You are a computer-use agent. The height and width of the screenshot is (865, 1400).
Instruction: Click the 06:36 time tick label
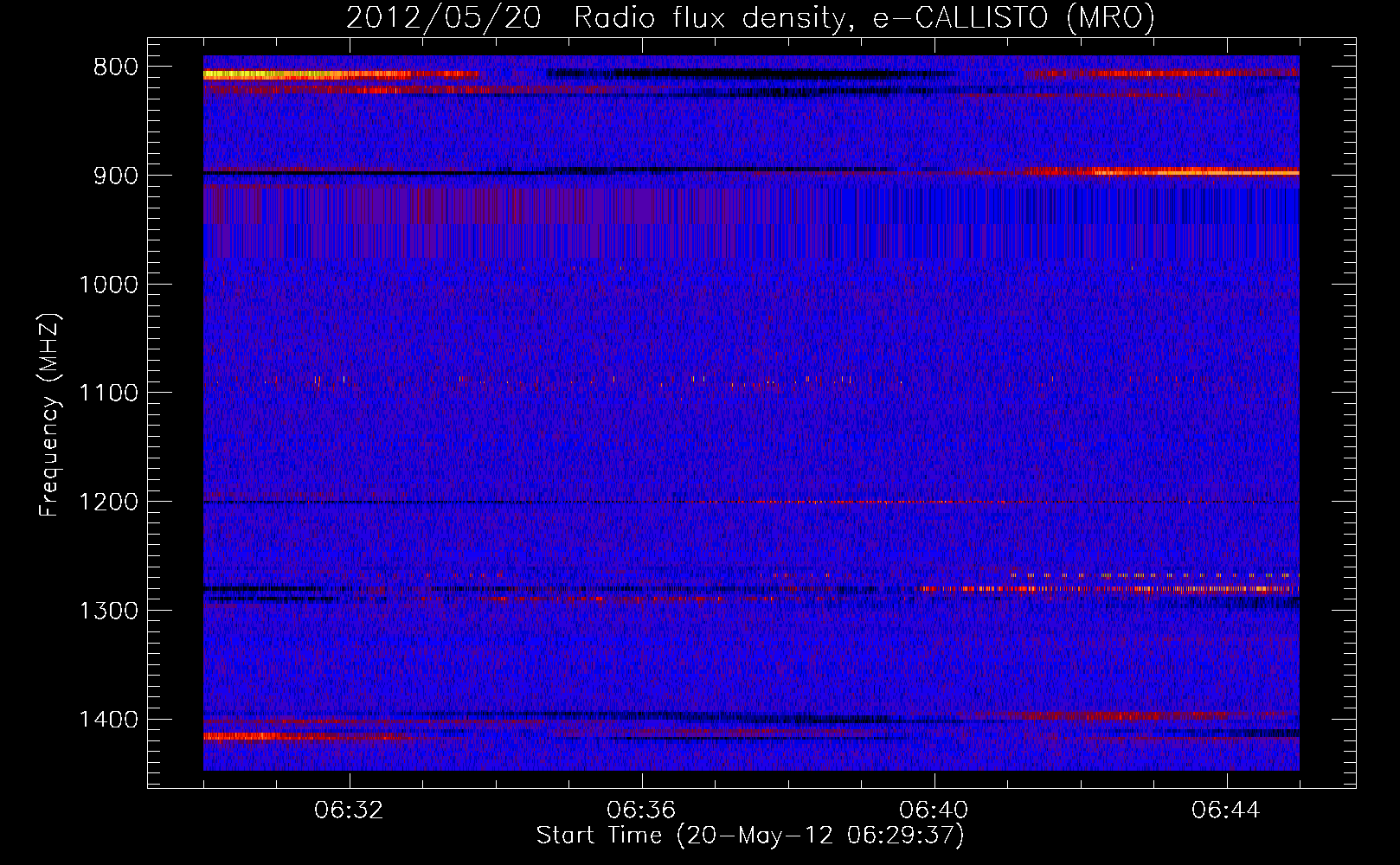click(641, 811)
